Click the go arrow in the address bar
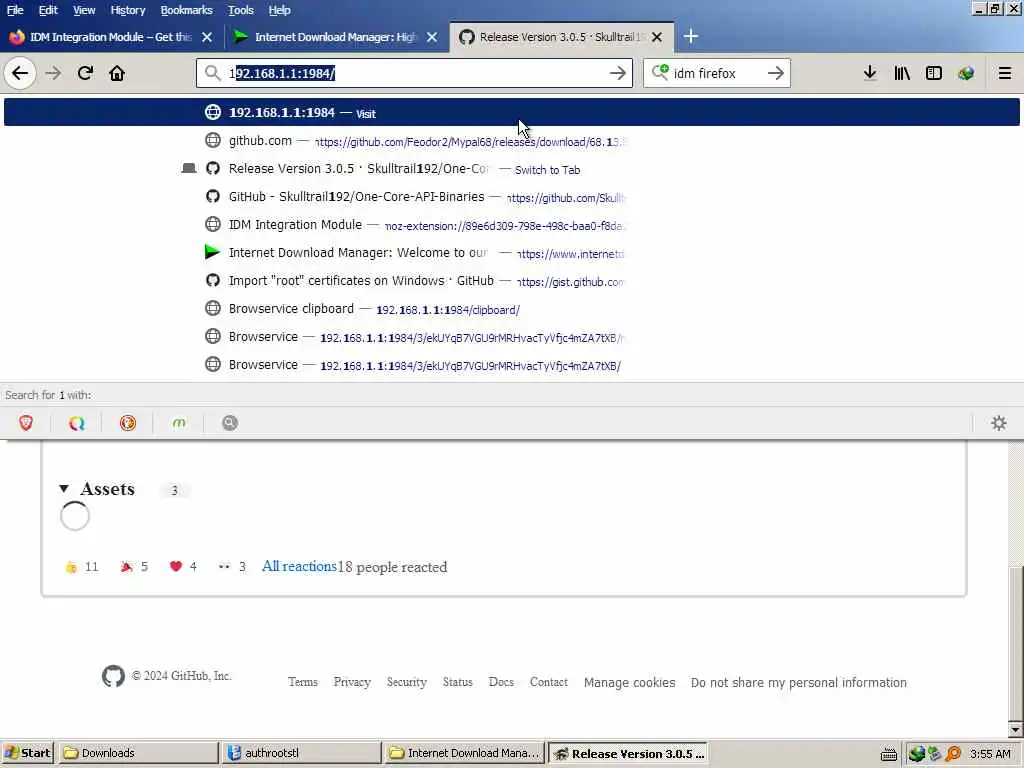 (x=618, y=73)
